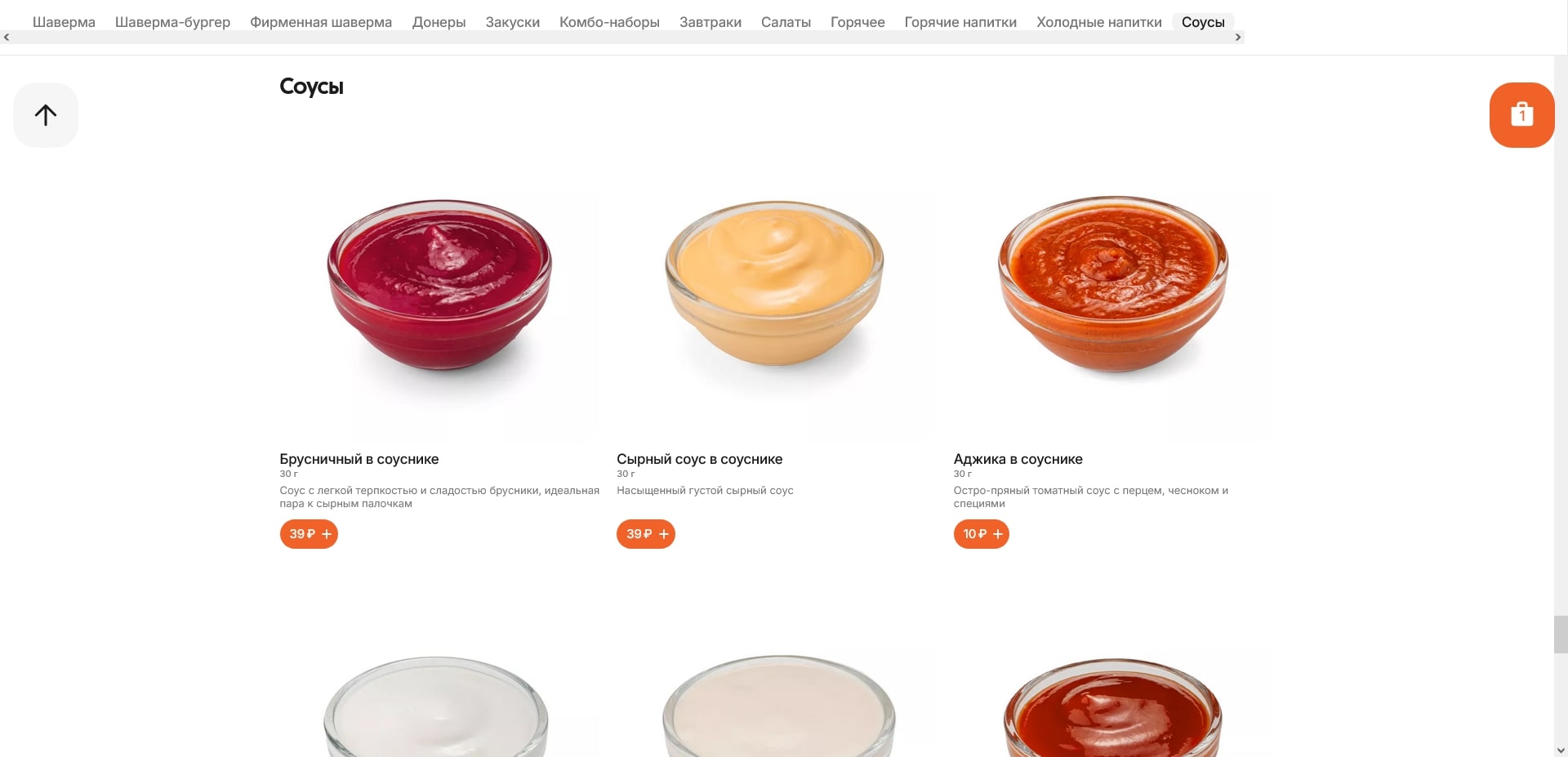Viewport: 1568px width, 757px height.
Task: Click the scroll-to-top arrow button
Action: 46,115
